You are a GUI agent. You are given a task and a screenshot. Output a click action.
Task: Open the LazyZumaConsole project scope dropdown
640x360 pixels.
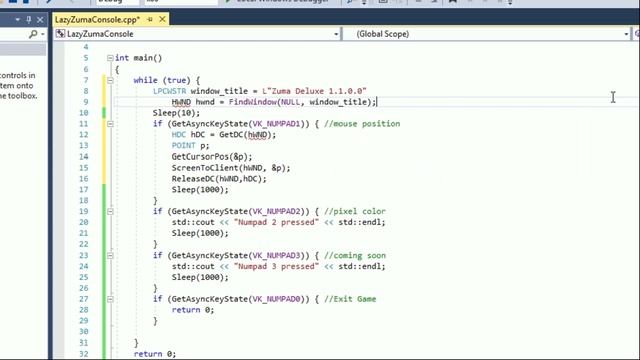pos(336,34)
